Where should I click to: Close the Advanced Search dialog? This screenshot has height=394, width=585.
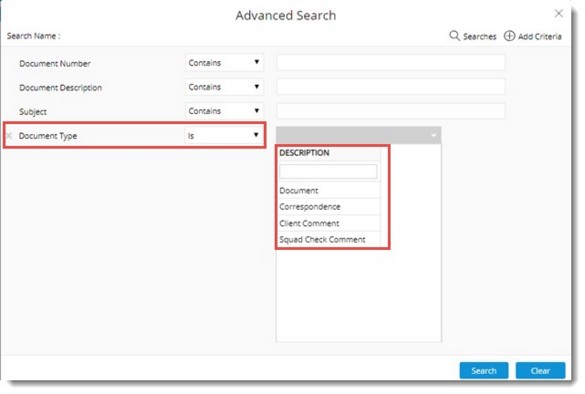pyautogui.click(x=559, y=13)
